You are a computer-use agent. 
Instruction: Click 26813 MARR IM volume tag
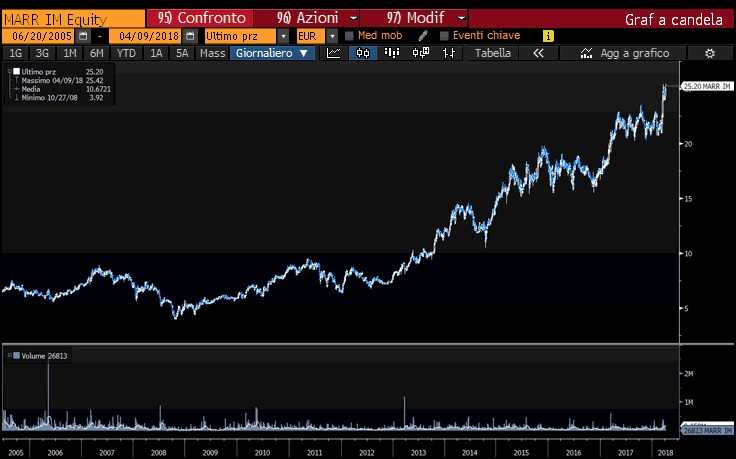point(706,430)
